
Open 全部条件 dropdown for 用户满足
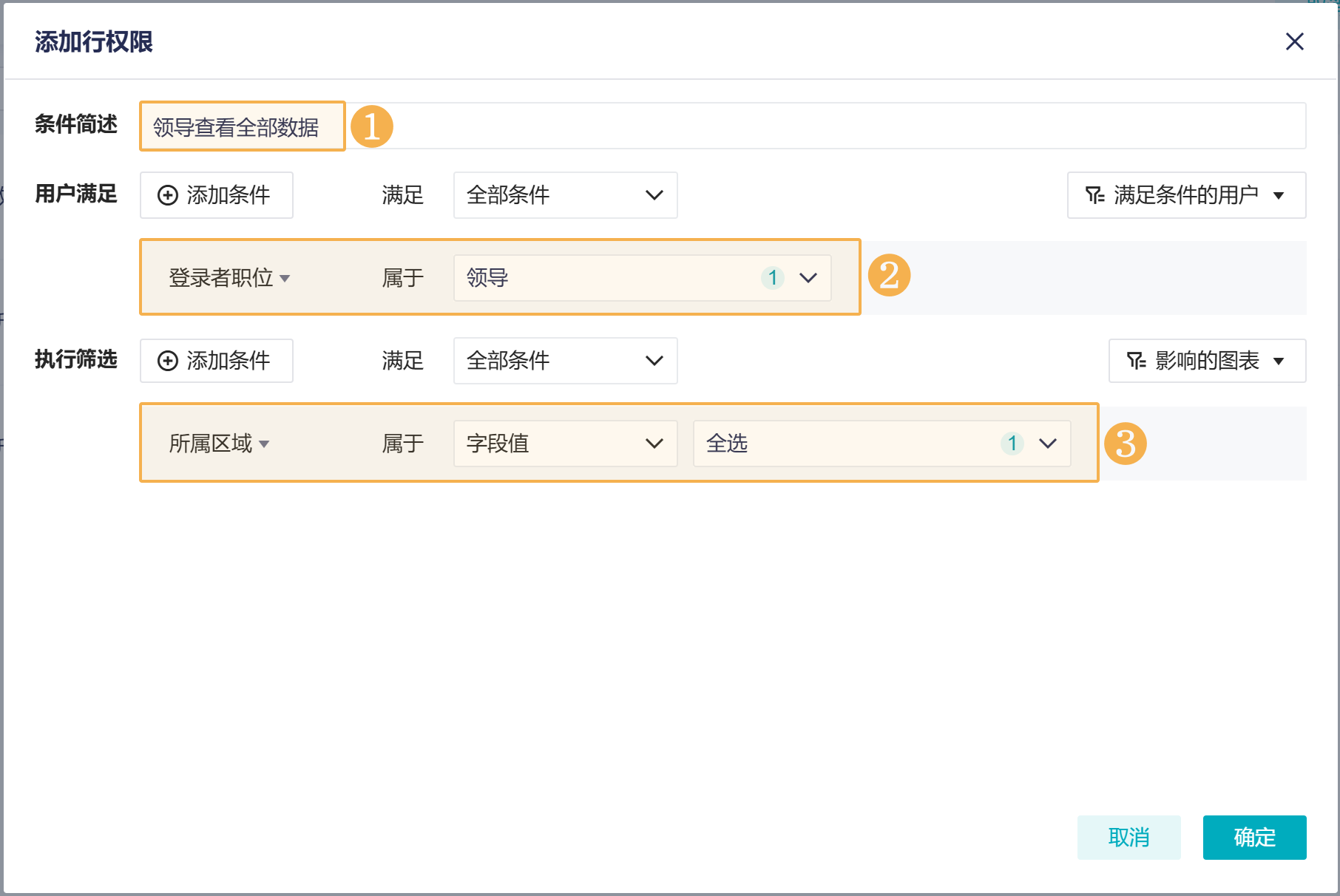pyautogui.click(x=565, y=195)
